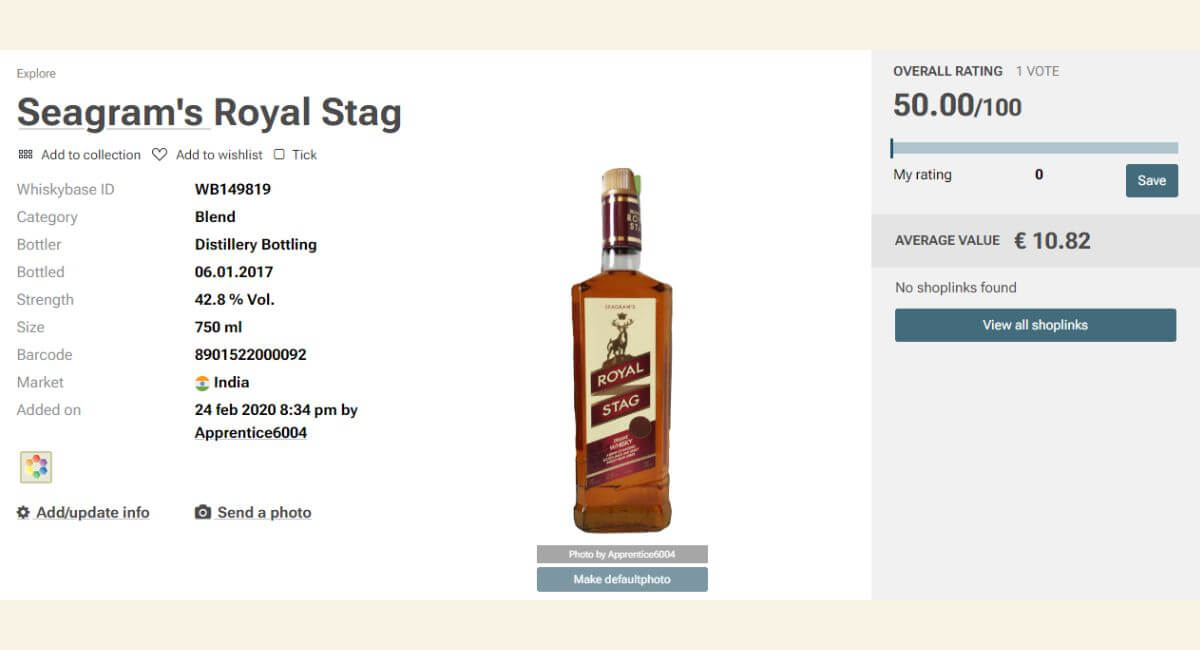This screenshot has width=1200, height=650.
Task: Enable the Tick checkbox
Action: pos(279,154)
